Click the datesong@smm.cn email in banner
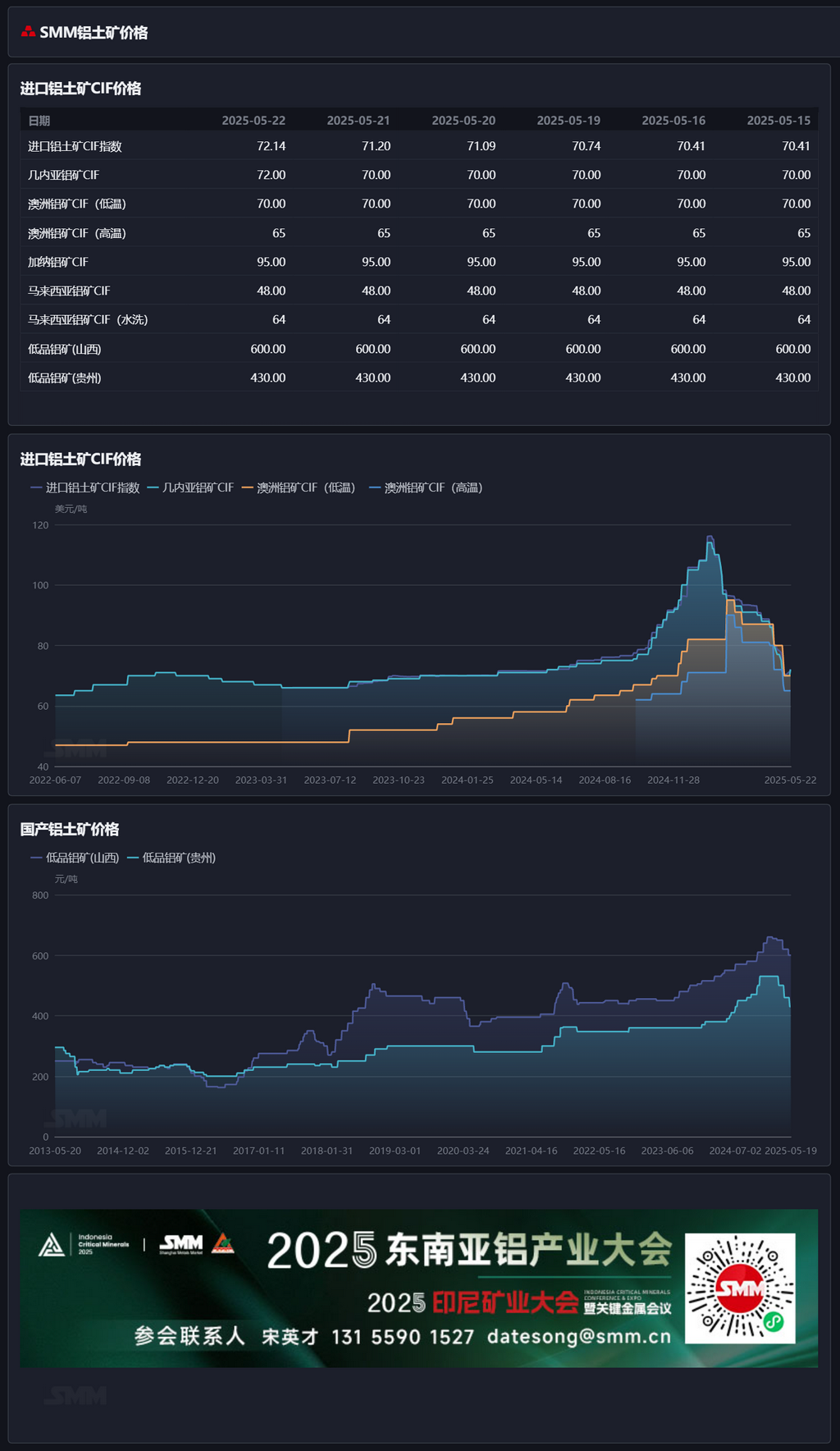This screenshot has height=1451, width=840. click(578, 1336)
